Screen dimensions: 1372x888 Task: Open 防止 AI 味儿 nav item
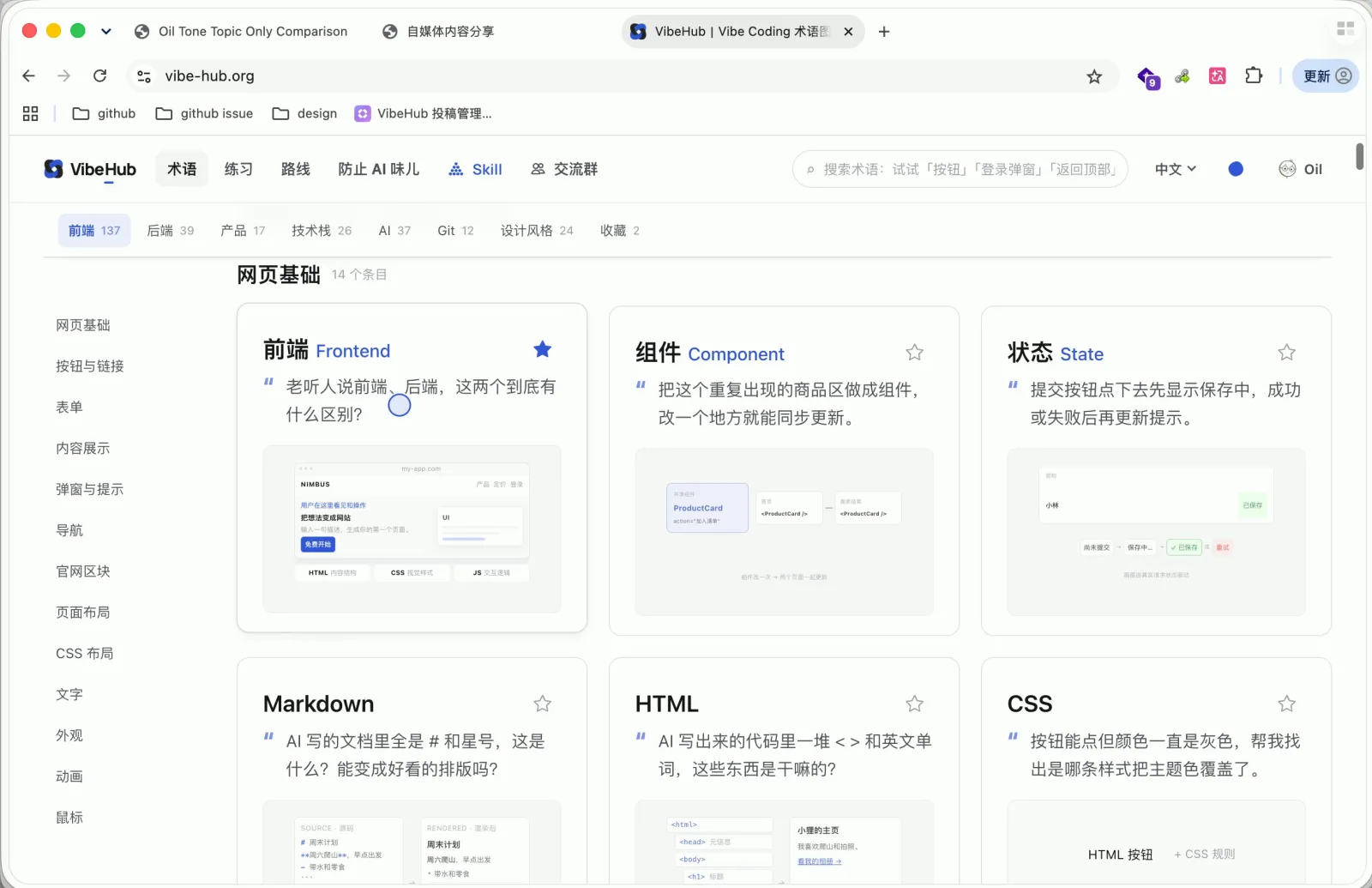click(379, 169)
